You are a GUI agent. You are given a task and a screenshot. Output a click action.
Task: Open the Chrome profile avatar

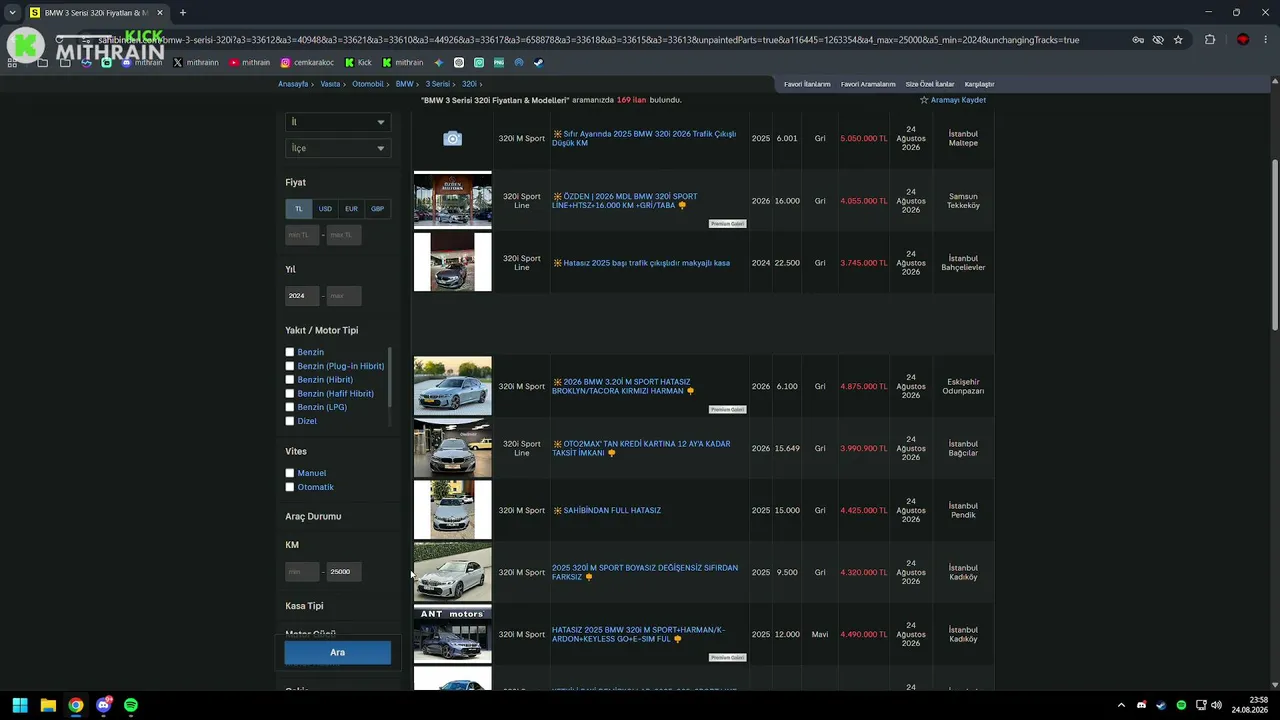point(1243,40)
